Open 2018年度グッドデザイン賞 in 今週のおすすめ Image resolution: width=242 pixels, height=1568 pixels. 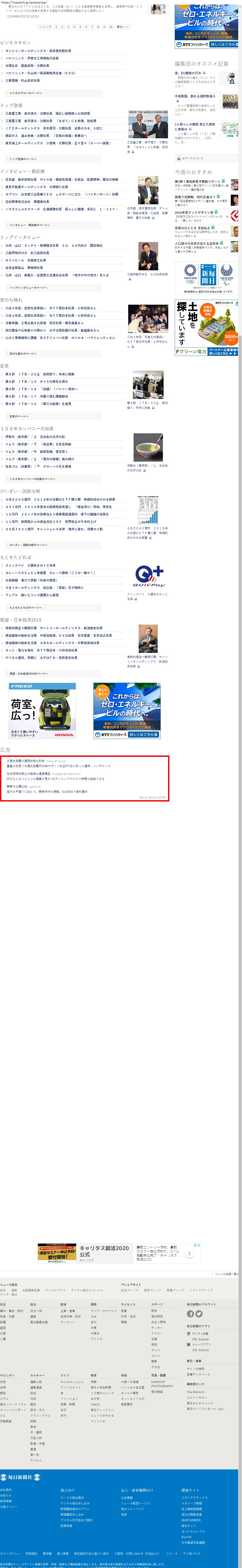pyautogui.click(x=194, y=212)
